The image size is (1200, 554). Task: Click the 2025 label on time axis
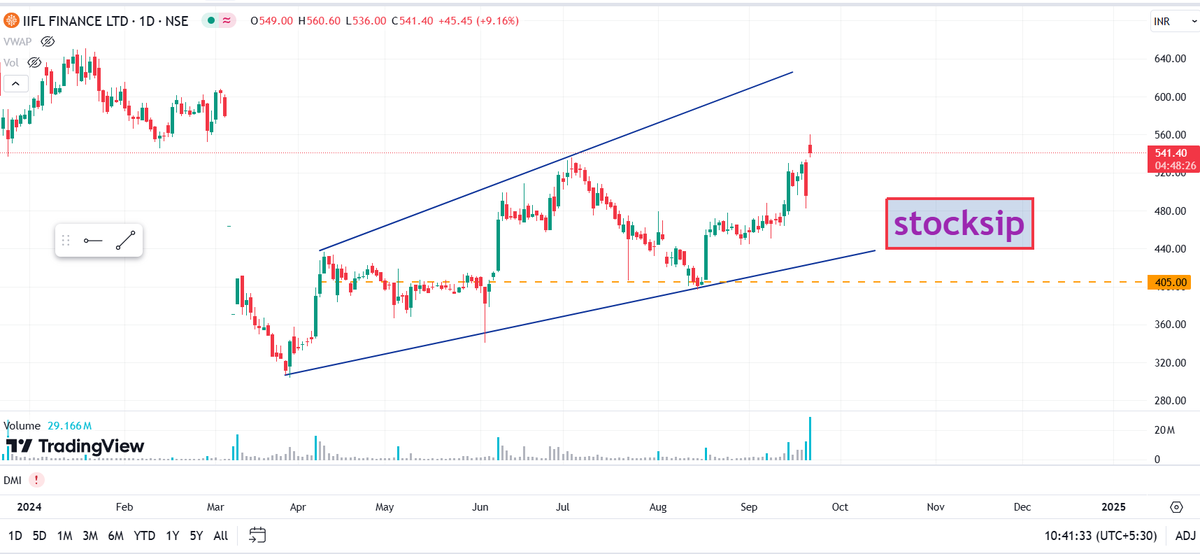click(1113, 507)
